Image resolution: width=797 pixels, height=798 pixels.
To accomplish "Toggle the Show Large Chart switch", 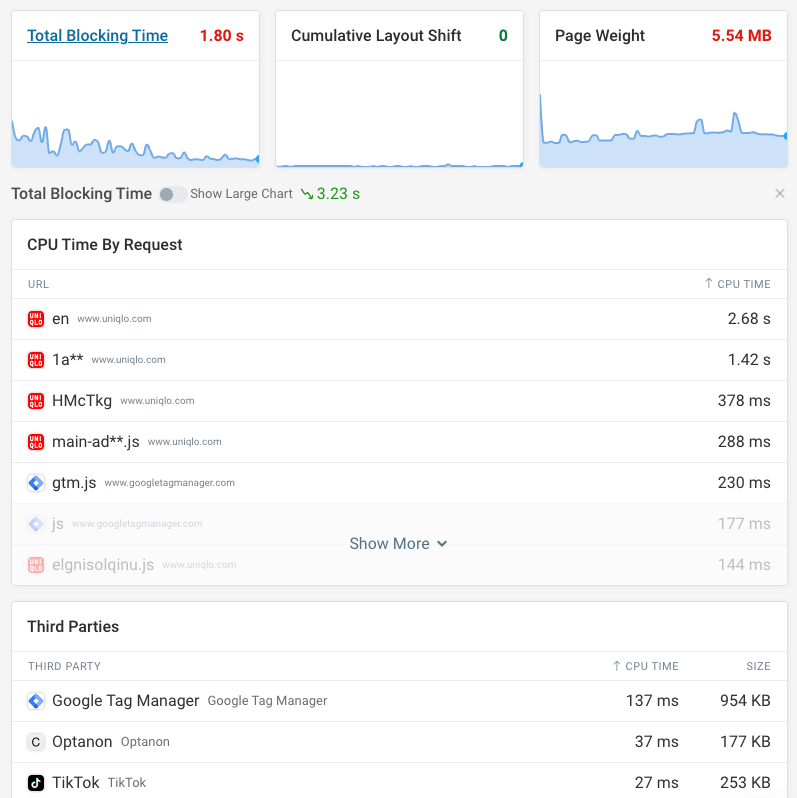I will [x=173, y=194].
